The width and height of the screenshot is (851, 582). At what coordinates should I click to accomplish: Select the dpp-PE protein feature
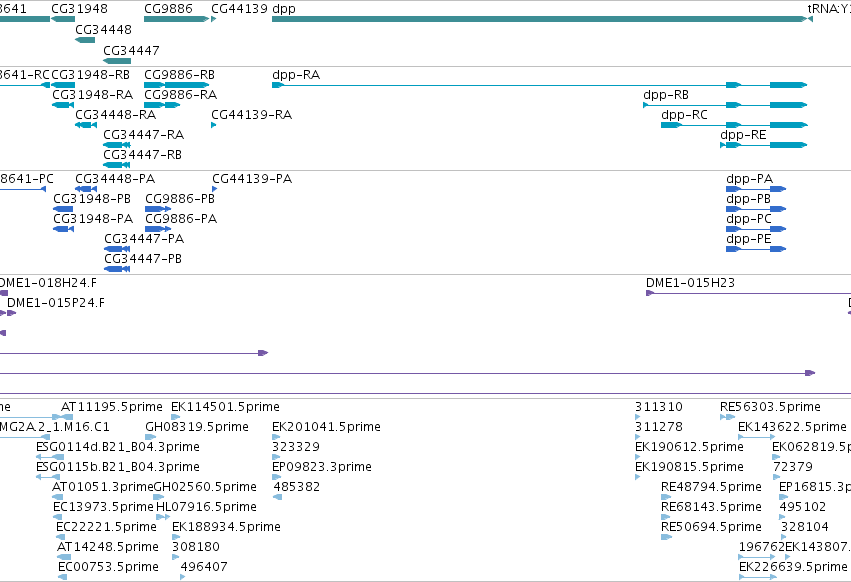point(756,249)
